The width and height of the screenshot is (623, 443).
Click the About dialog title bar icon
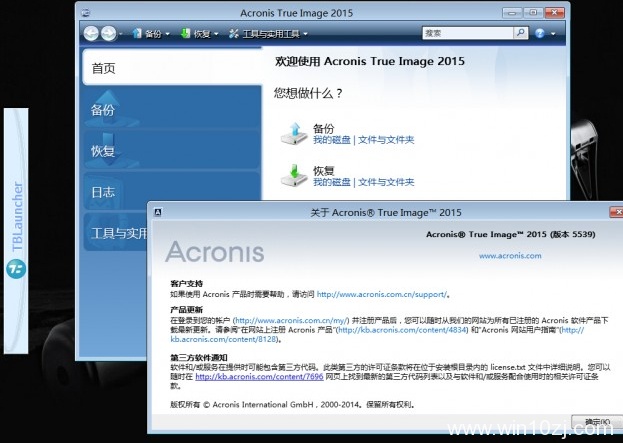click(x=158, y=212)
